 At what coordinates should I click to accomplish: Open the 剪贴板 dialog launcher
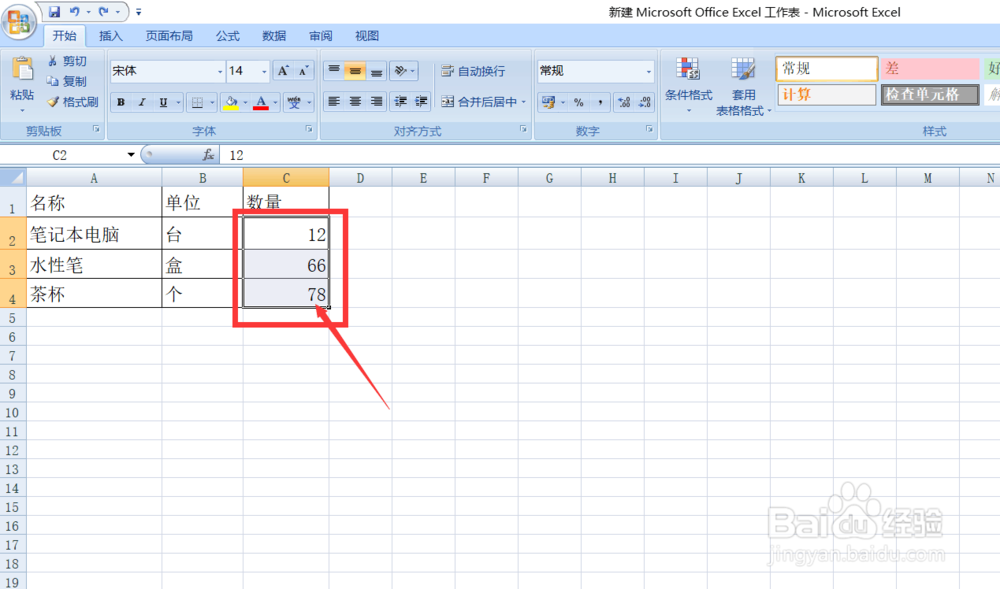click(96, 129)
